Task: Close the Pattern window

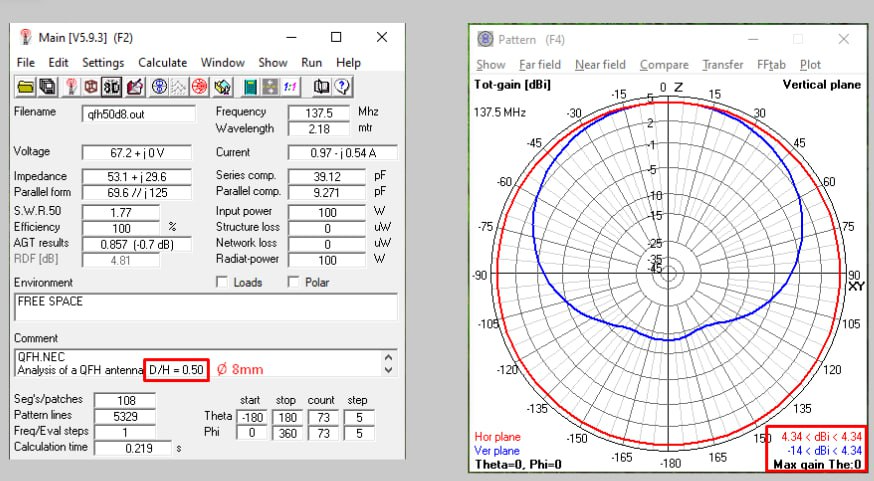Action: [x=844, y=40]
